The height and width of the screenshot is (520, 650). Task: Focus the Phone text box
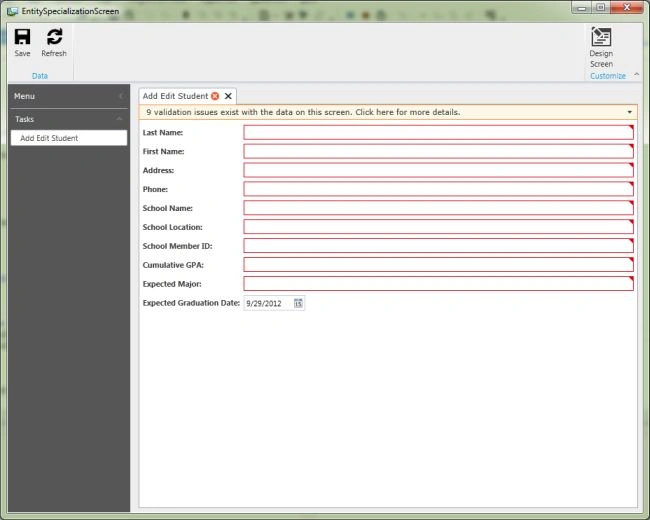[x=438, y=189]
